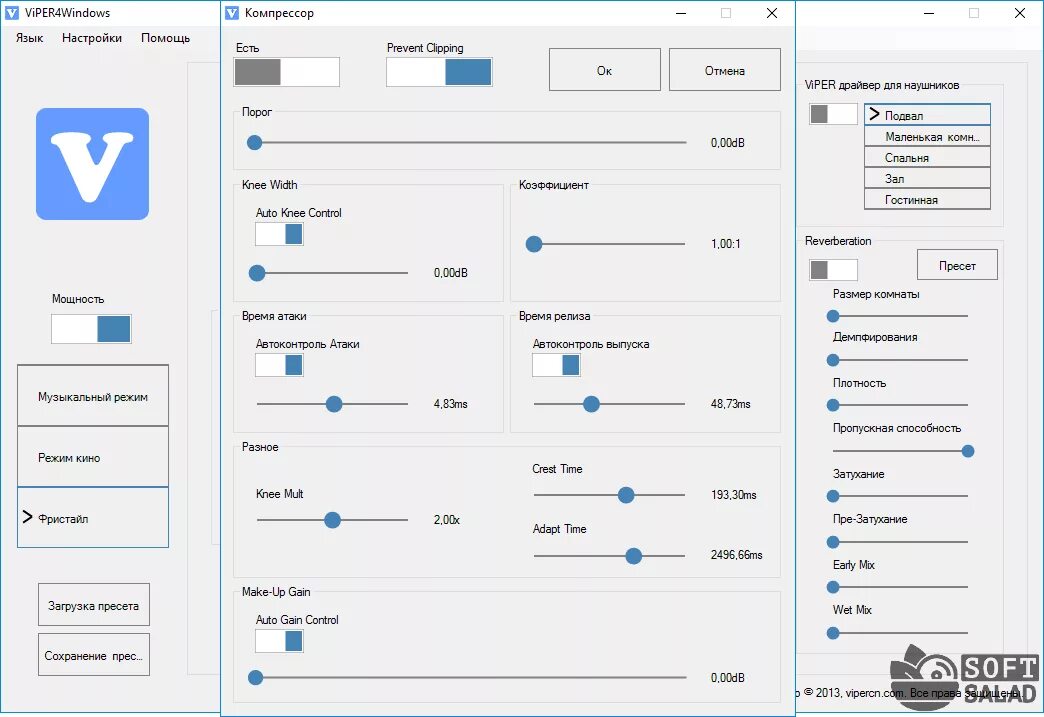The image size is (1044, 717).
Task: Click the Компрессор window title icon
Action: (232, 13)
